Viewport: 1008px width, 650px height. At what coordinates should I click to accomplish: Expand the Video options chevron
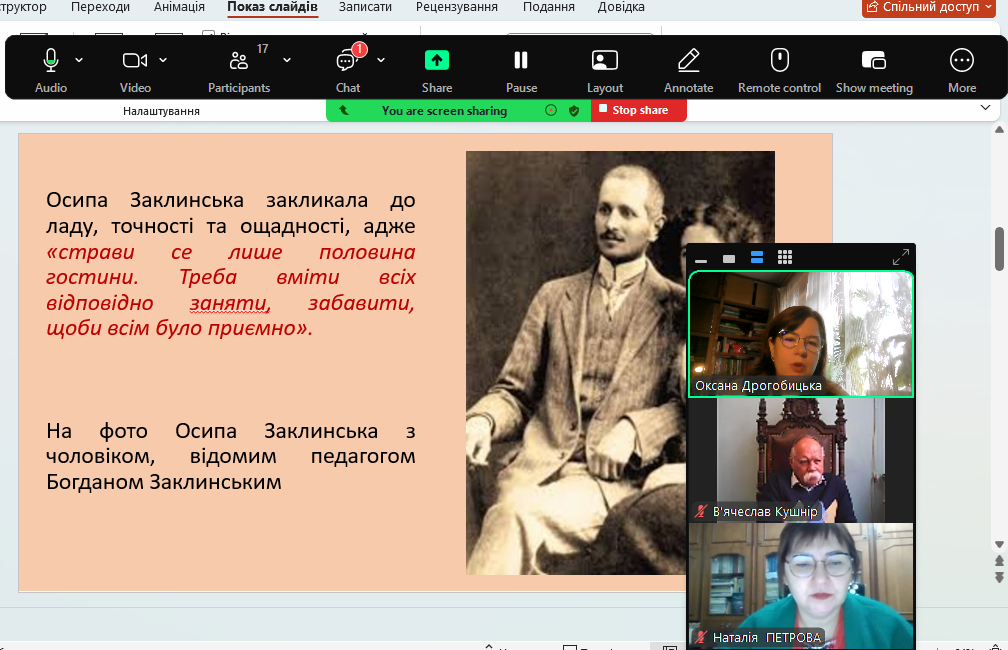pyautogui.click(x=165, y=60)
